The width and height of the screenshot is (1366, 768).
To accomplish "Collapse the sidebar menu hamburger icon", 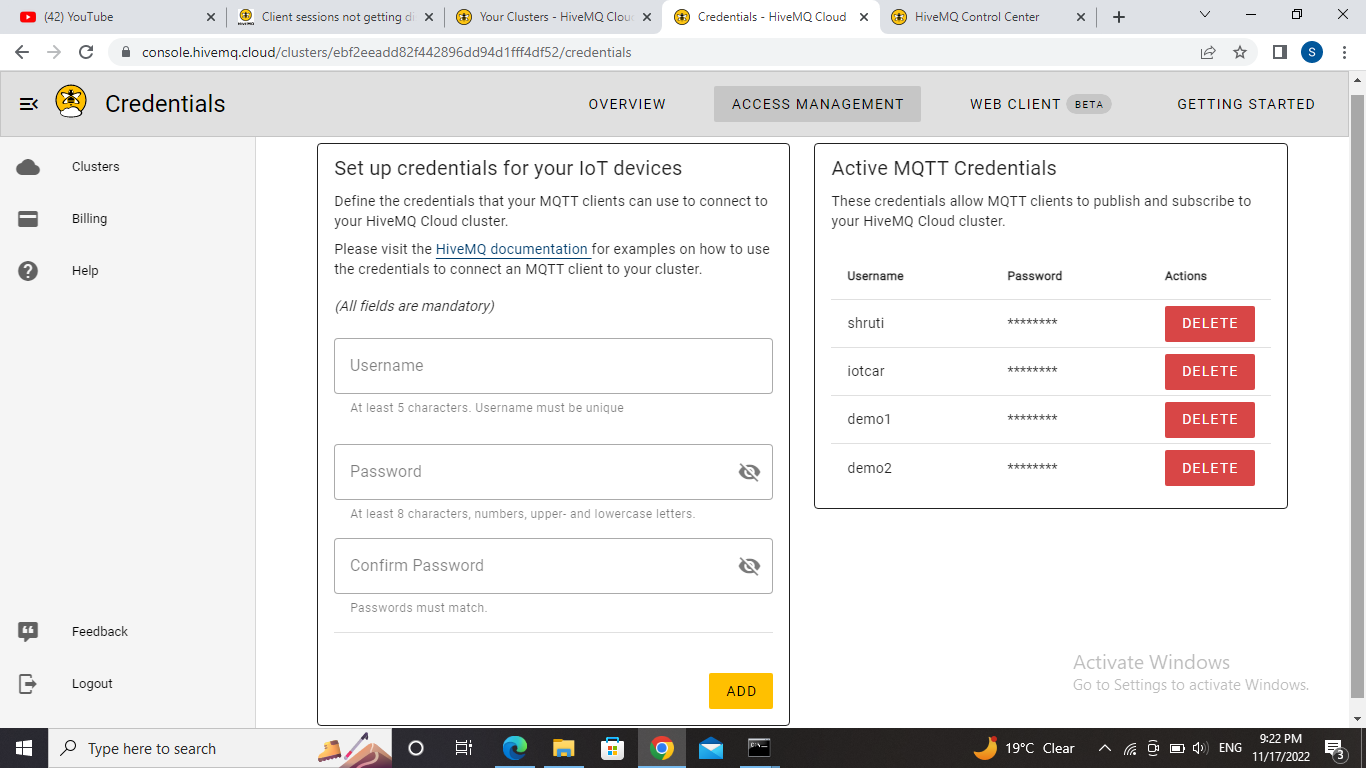I will tap(29, 104).
